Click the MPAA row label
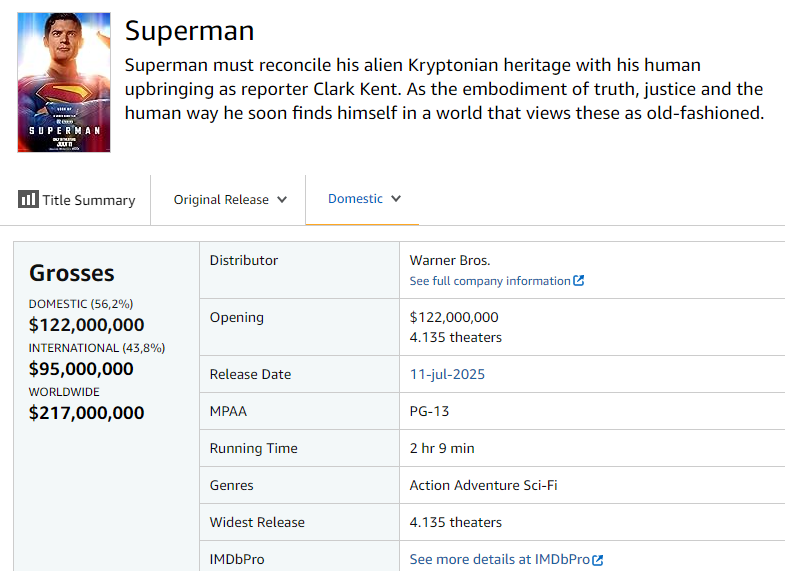The height and width of the screenshot is (571, 785). click(228, 411)
